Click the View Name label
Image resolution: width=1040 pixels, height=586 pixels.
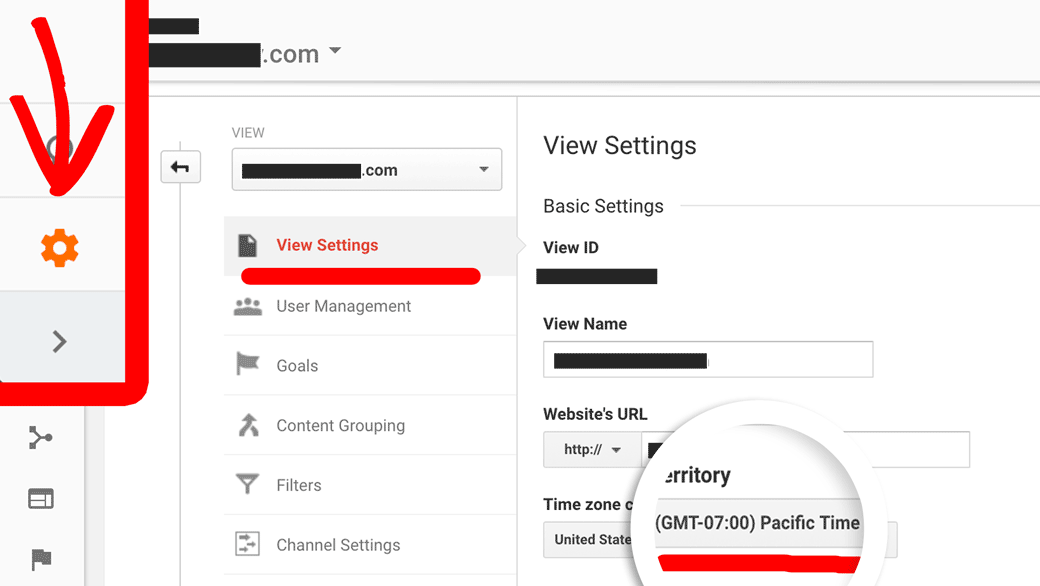pos(584,323)
